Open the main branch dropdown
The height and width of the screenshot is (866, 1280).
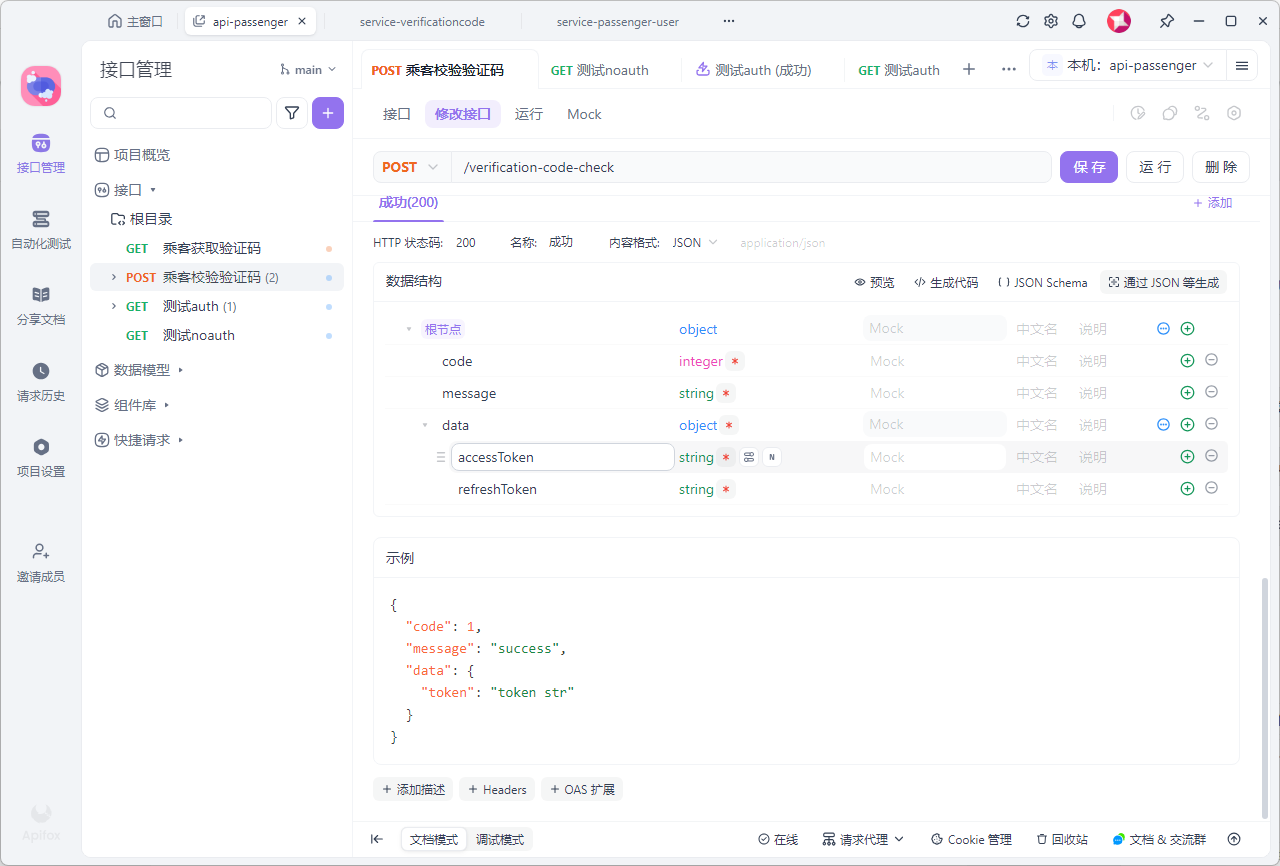pyautogui.click(x=308, y=69)
